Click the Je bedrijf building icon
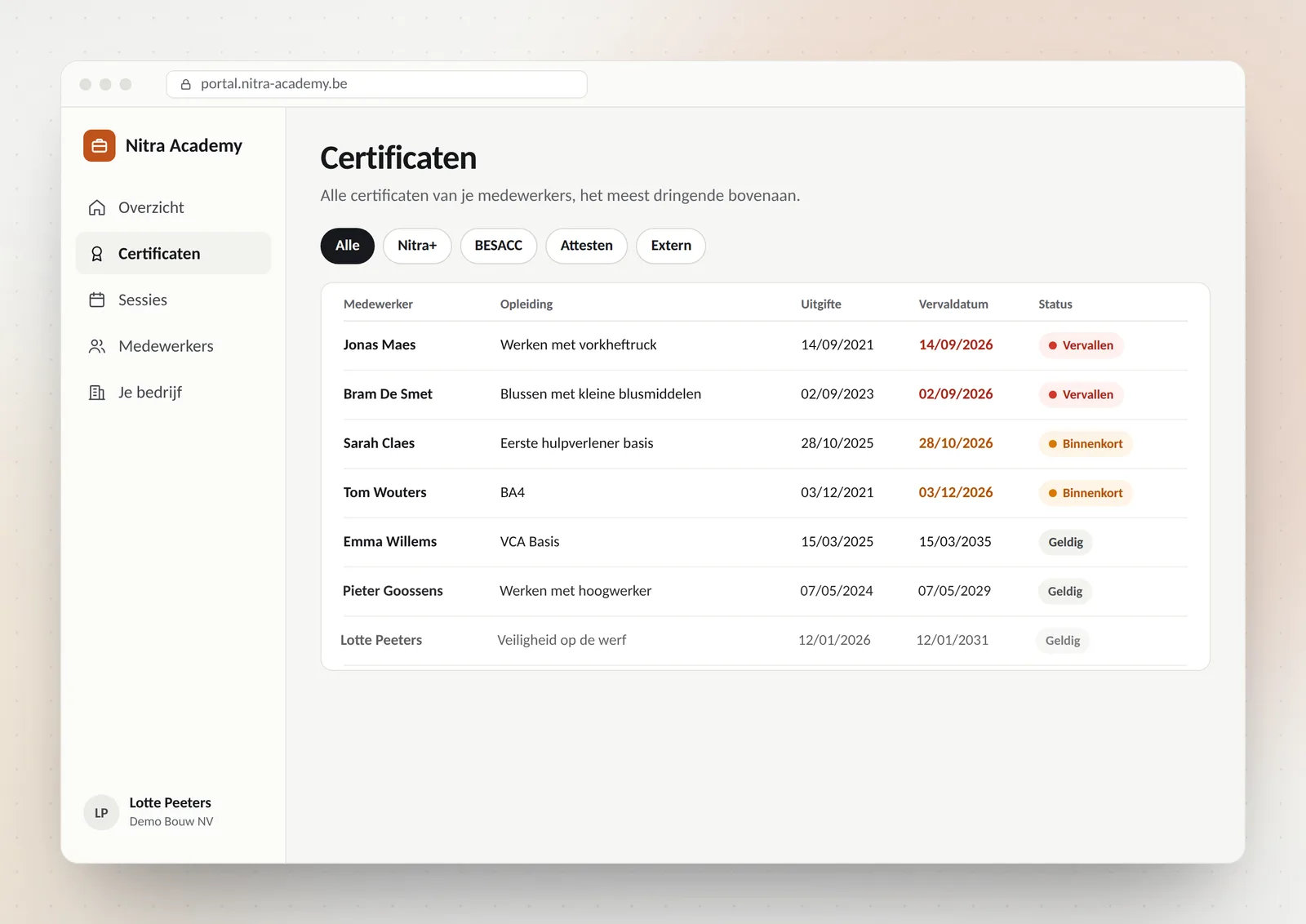Image resolution: width=1306 pixels, height=924 pixels. point(97,393)
